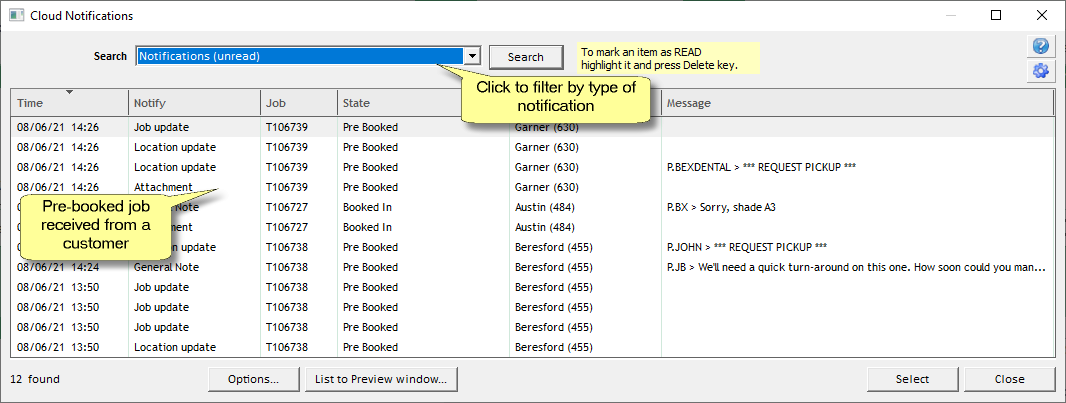The height and width of the screenshot is (403, 1066).
Task: Expand the notification type filter dropdown arrow
Action: (x=473, y=57)
